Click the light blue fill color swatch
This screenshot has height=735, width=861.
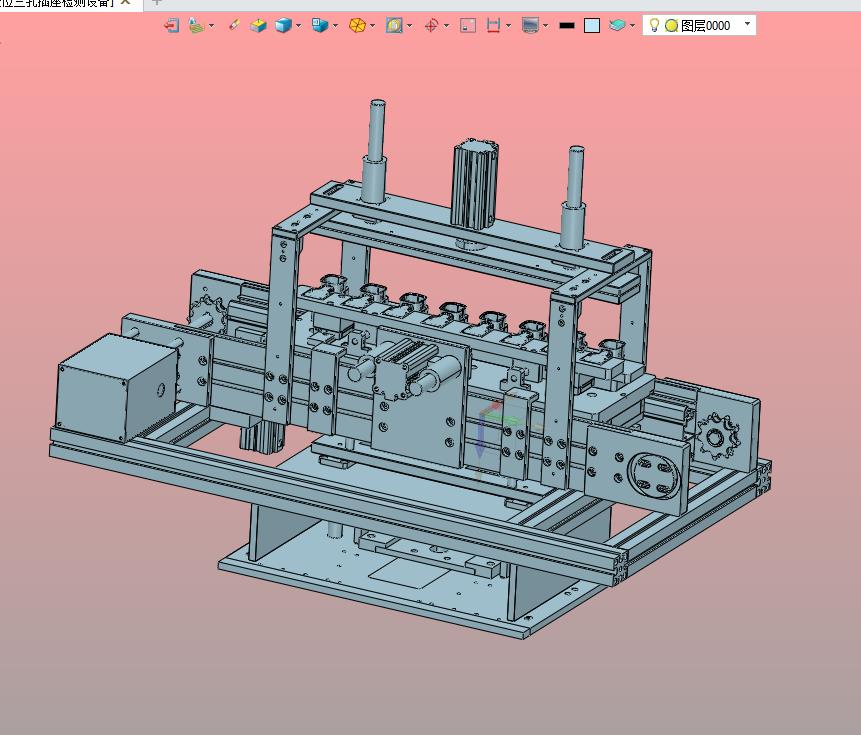[591, 25]
